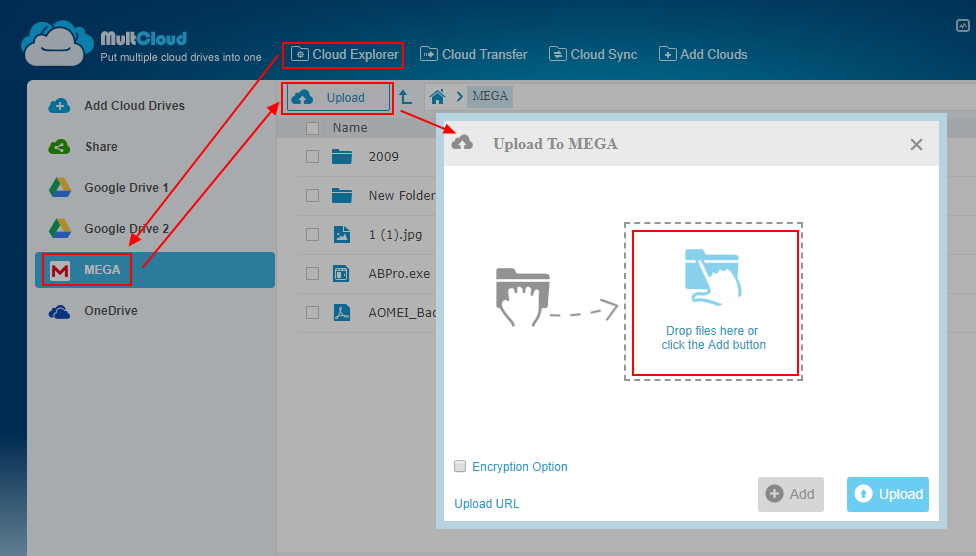Check the New Folder checkbox

312,196
